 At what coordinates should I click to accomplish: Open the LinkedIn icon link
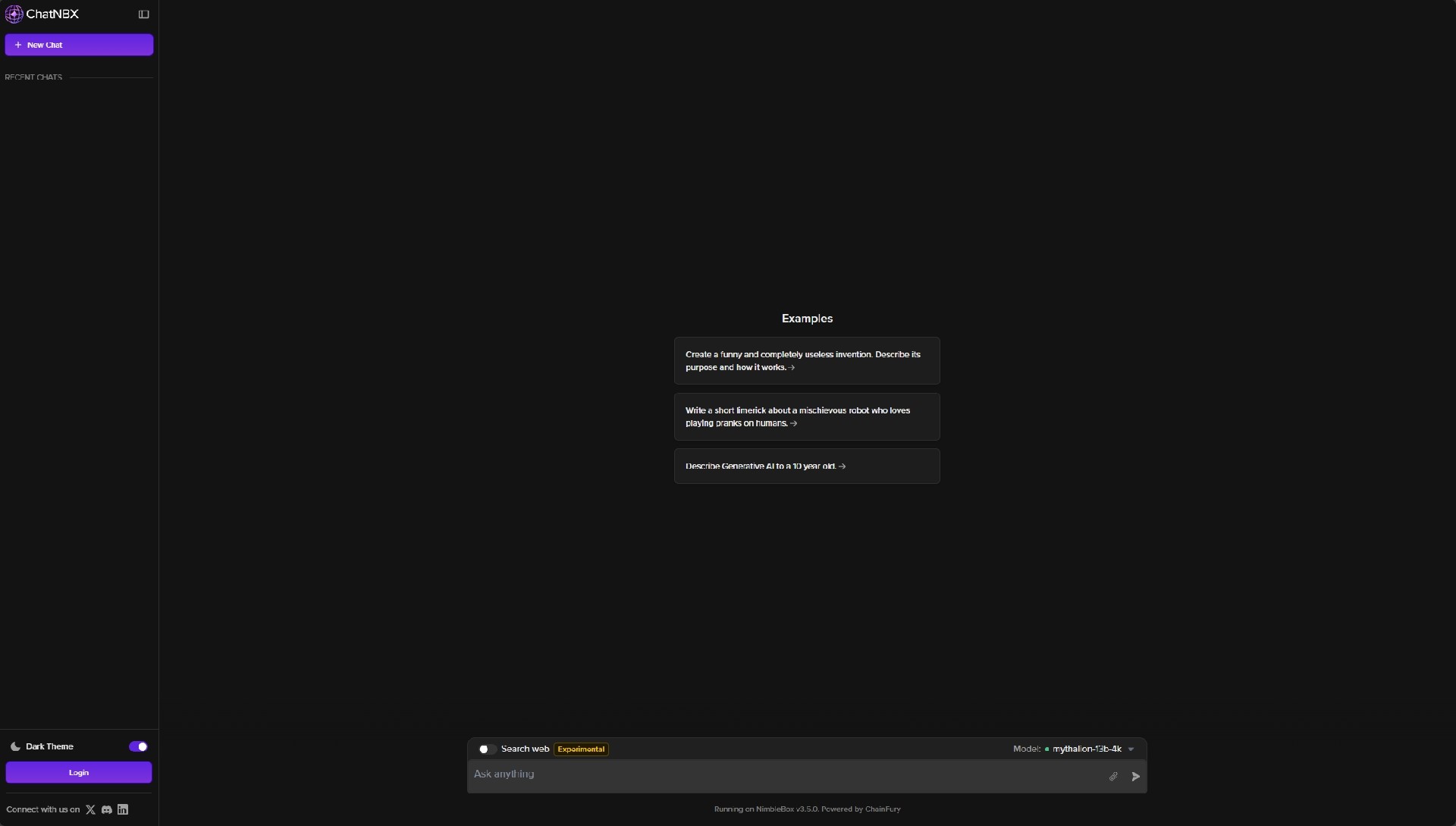[x=123, y=810]
